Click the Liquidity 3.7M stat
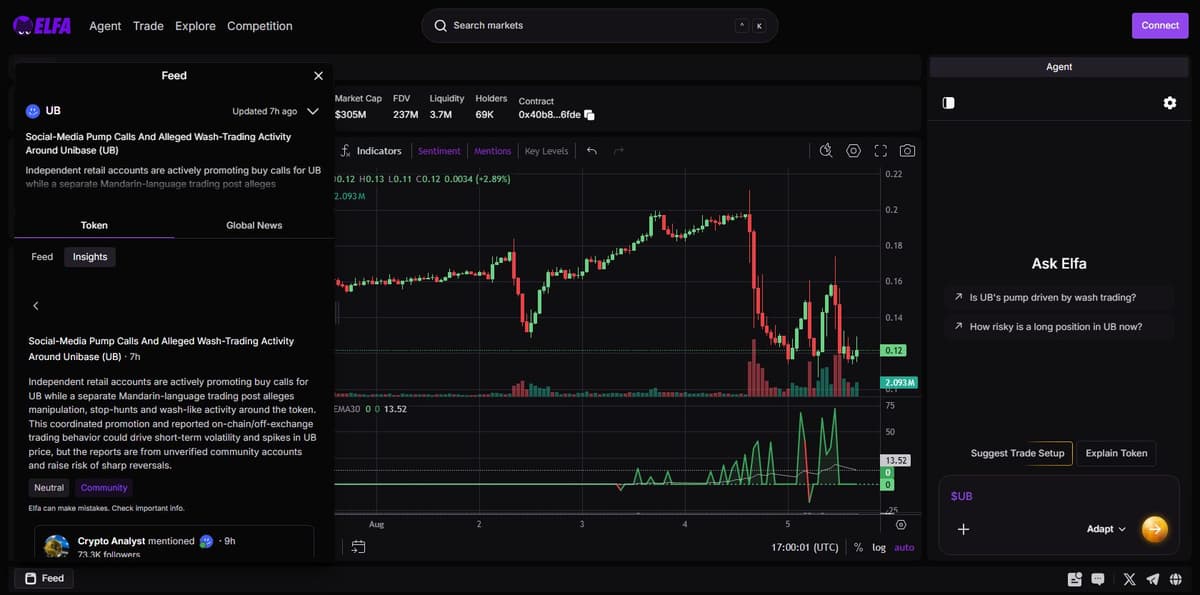The height and width of the screenshot is (595, 1200). tap(447, 107)
